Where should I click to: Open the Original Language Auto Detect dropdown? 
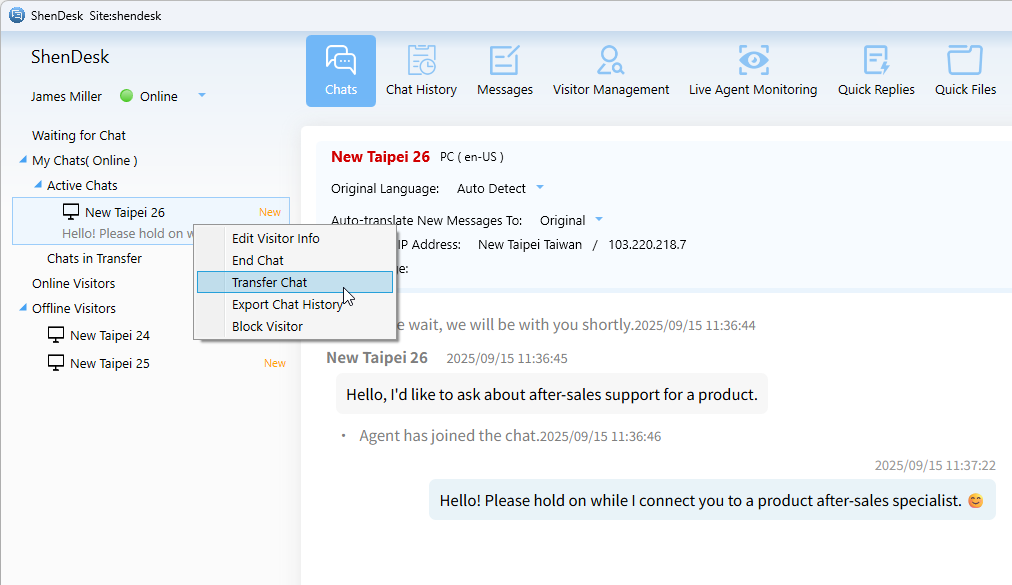pyautogui.click(x=540, y=188)
